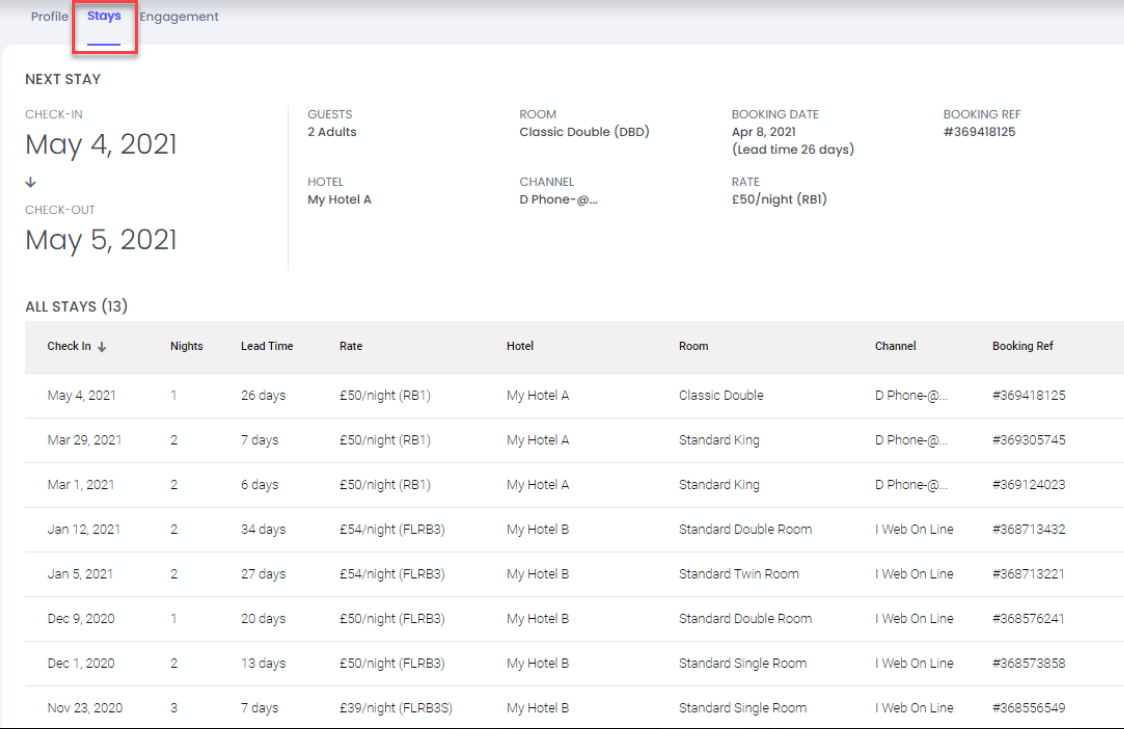Go to the Engagement tab
This screenshot has height=729, width=1124.
[x=179, y=17]
